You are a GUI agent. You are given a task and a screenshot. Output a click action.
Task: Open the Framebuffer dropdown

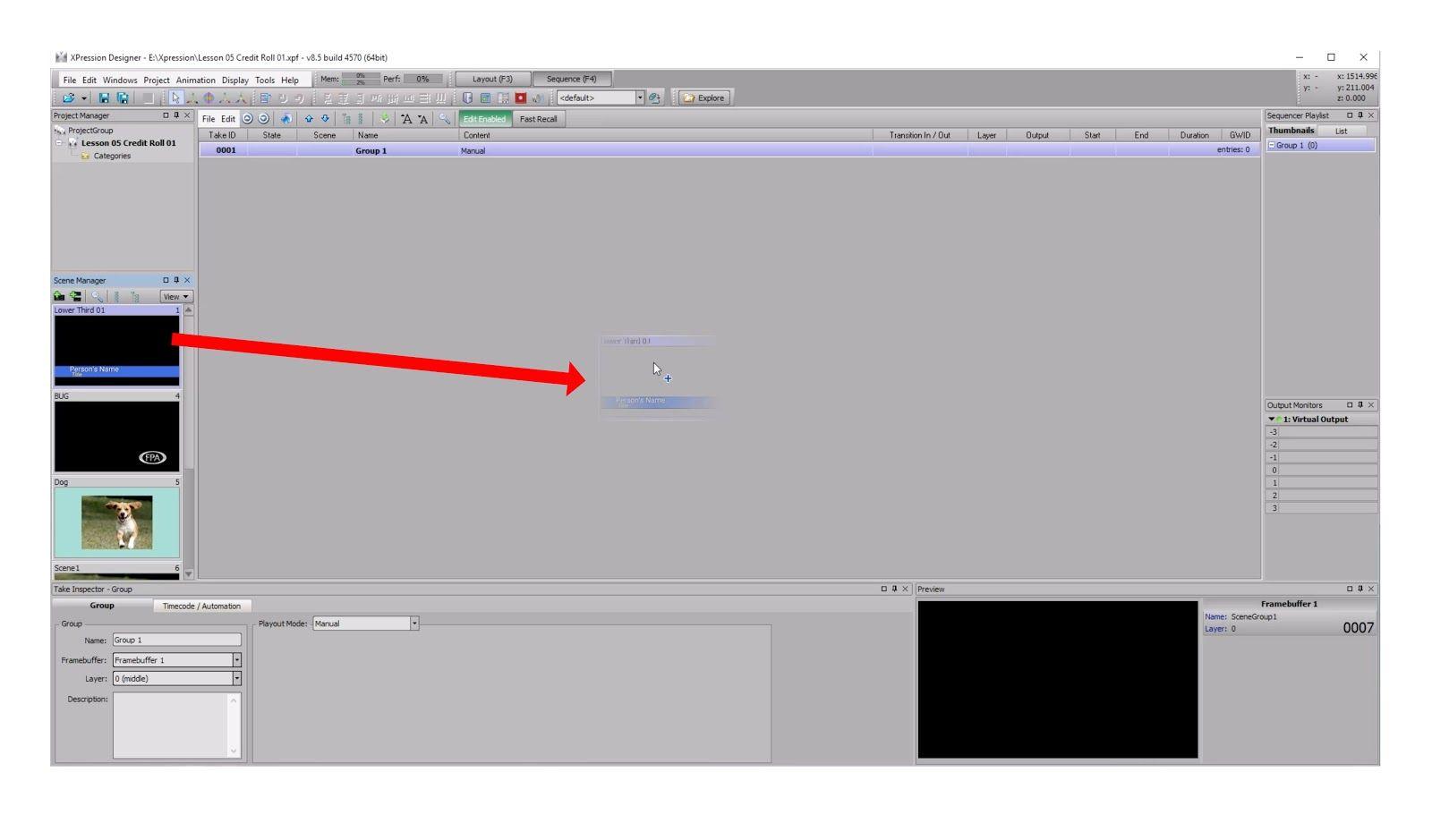(236, 660)
